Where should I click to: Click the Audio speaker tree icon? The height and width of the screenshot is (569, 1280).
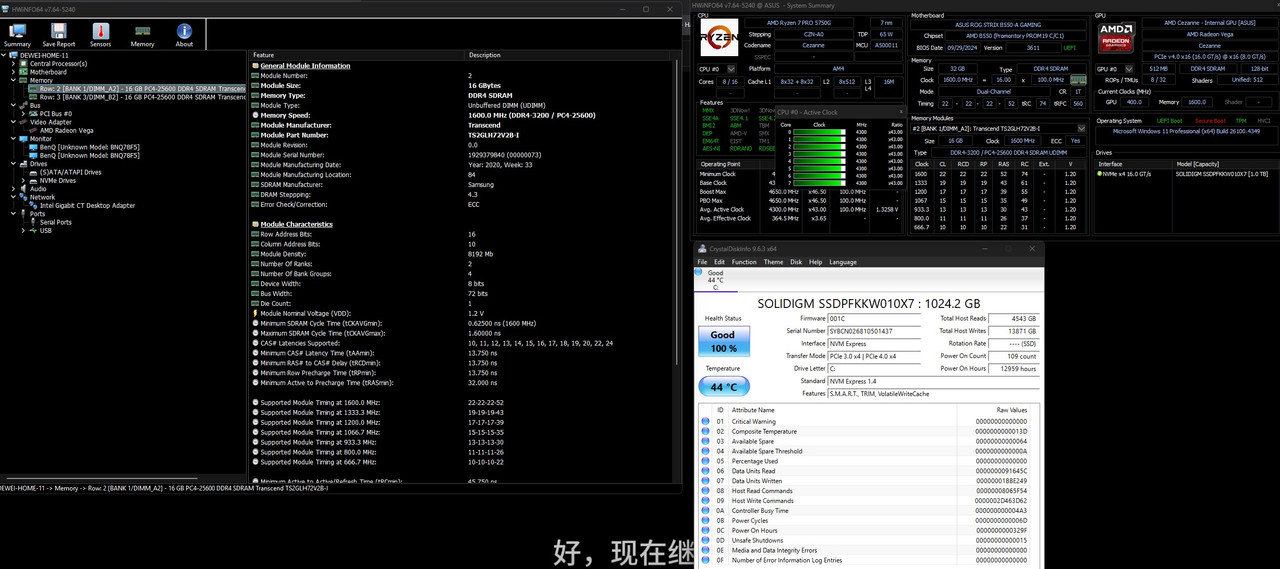(x=24, y=188)
